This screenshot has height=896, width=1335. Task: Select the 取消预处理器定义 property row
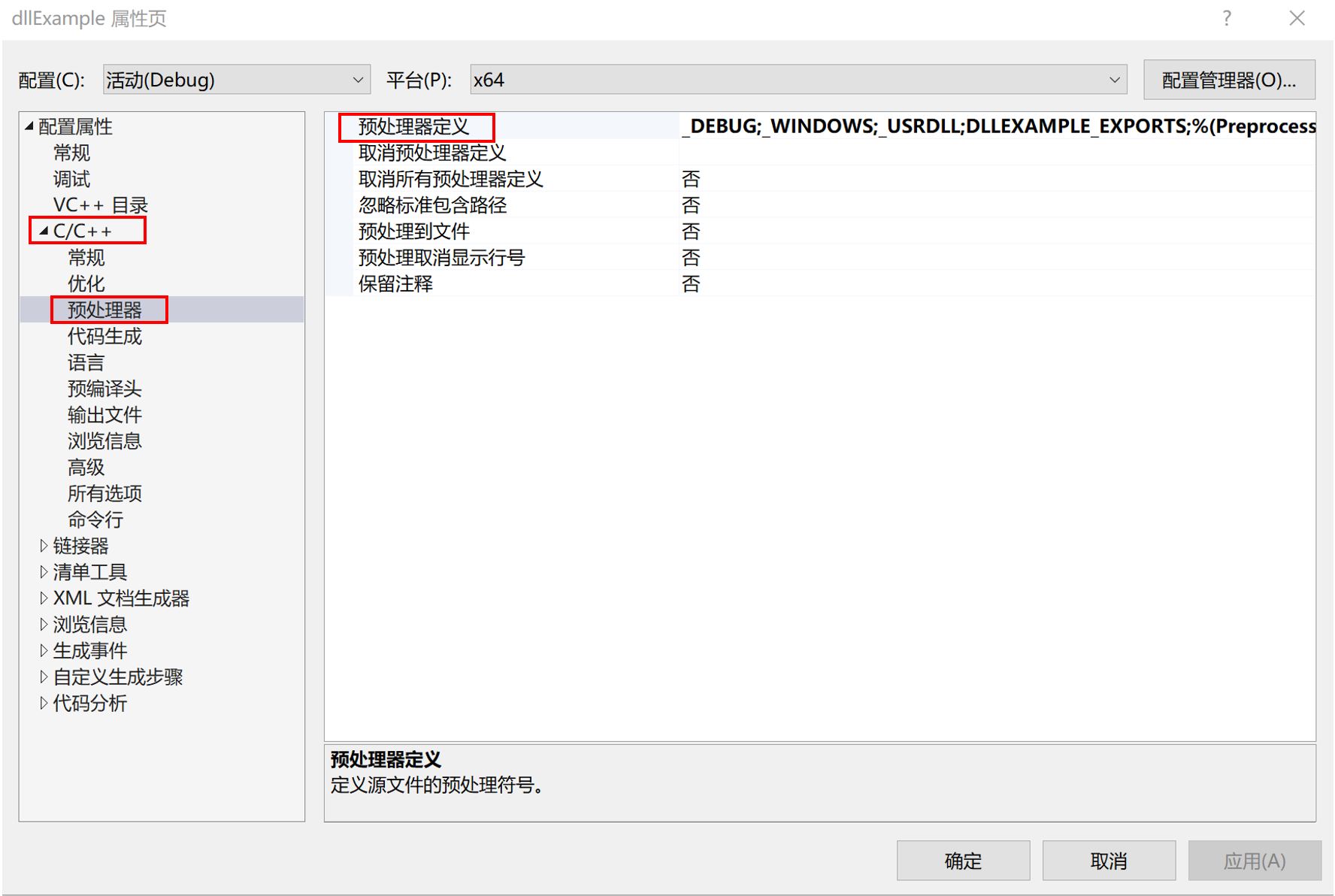tap(432, 153)
